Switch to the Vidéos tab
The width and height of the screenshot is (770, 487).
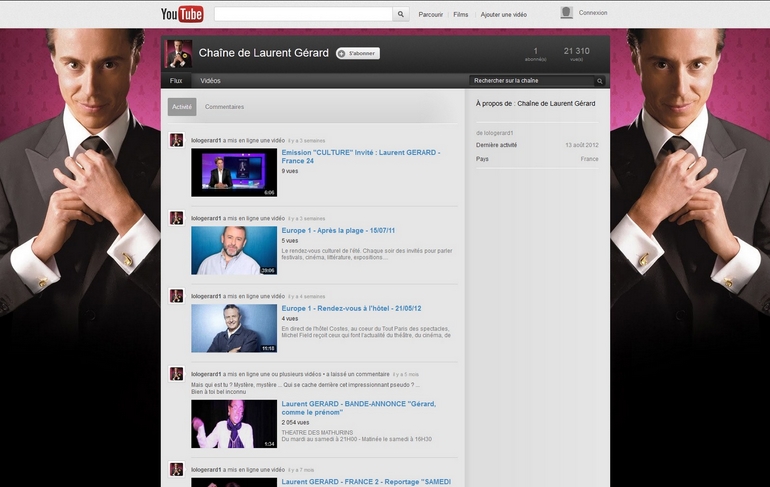pos(210,81)
